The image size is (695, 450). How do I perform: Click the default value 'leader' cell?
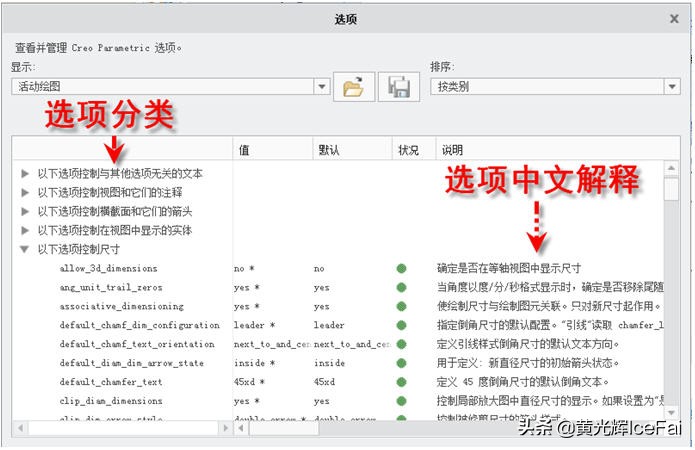click(x=329, y=325)
